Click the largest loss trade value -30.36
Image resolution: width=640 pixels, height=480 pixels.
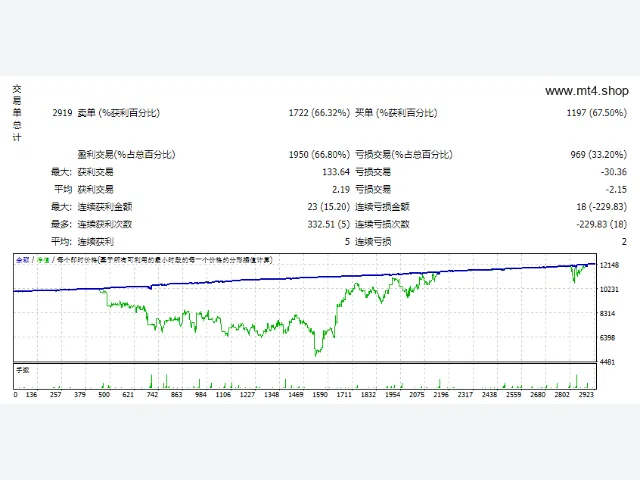(x=613, y=172)
